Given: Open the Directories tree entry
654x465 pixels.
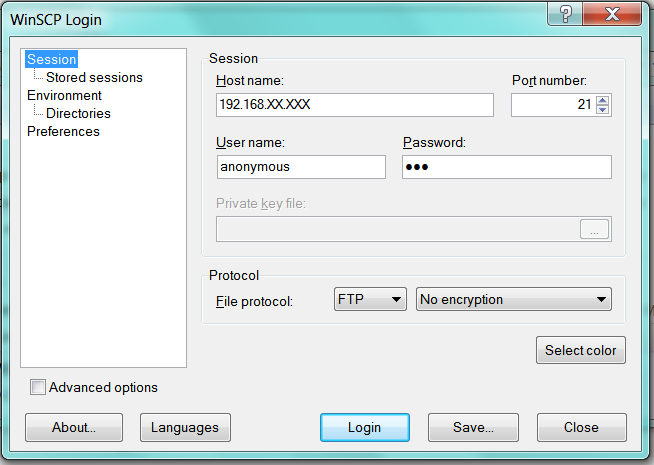Looking at the screenshot, I should pyautogui.click(x=78, y=113).
